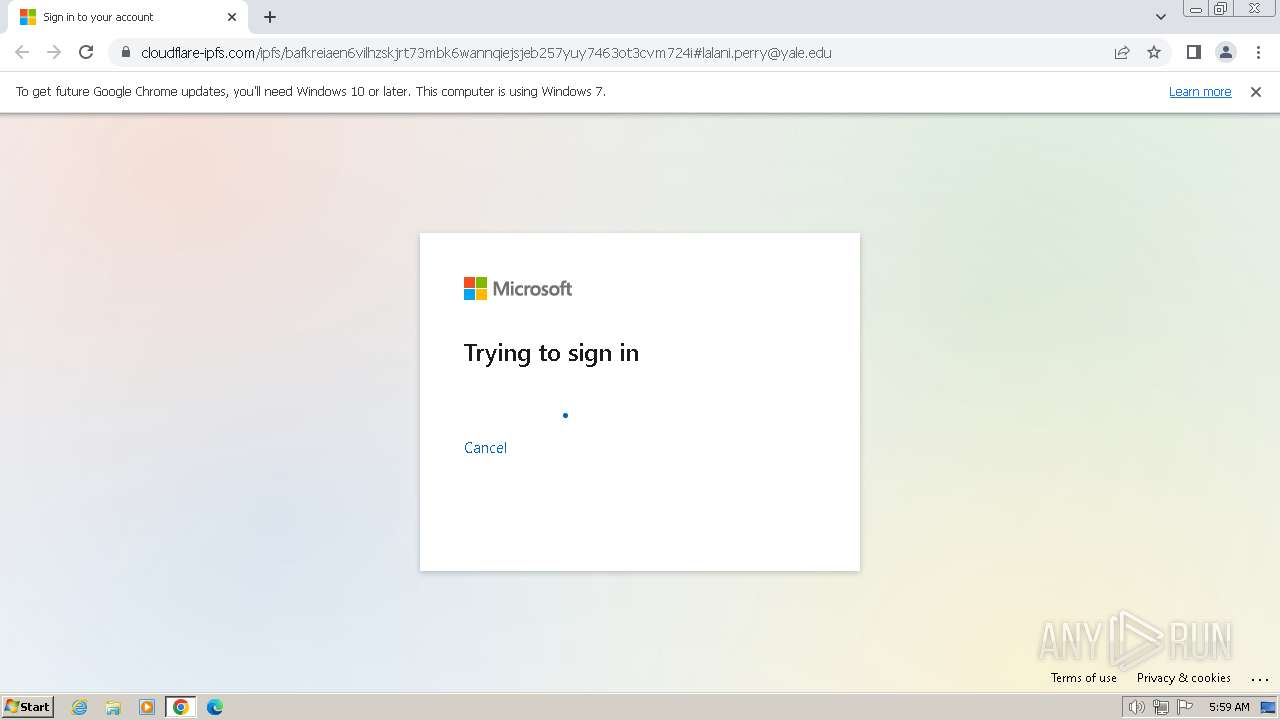
Task: Open the footer ellipsis more options
Action: 1259,678
